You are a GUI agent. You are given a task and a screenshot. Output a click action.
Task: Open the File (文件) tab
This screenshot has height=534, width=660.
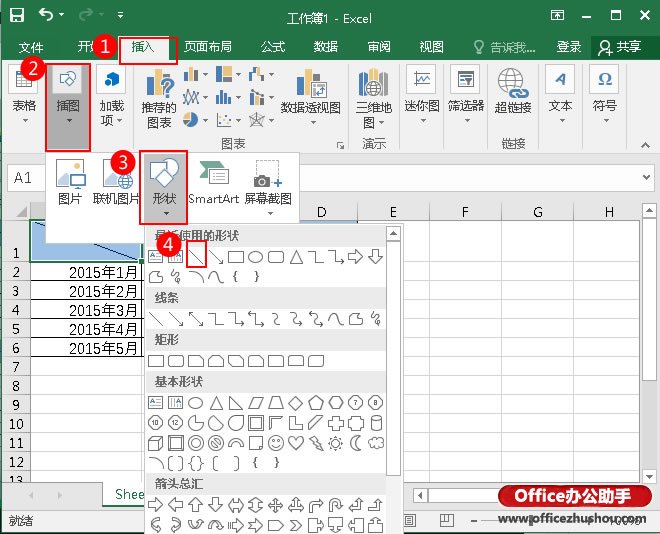pyautogui.click(x=31, y=47)
